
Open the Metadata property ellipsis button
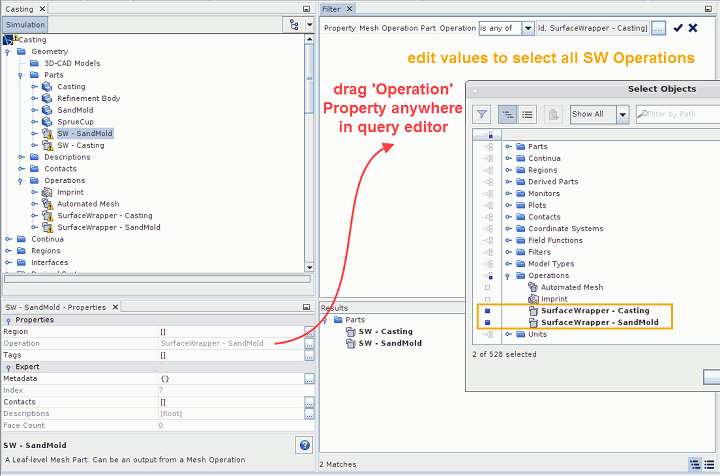point(309,379)
